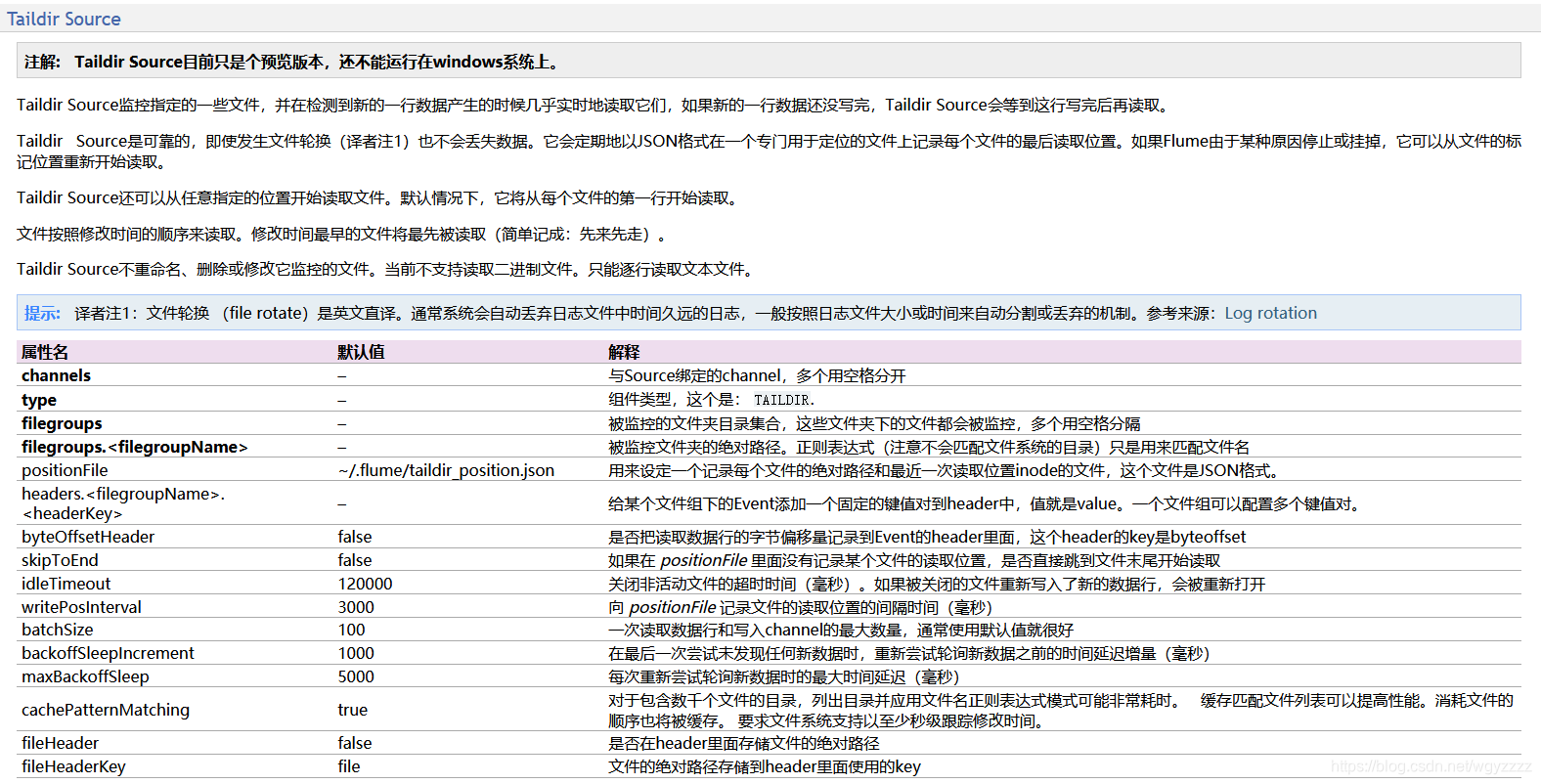Image resolution: width=1541 pixels, height=784 pixels.
Task: Click the Taildir Source heading
Action: tap(64, 19)
